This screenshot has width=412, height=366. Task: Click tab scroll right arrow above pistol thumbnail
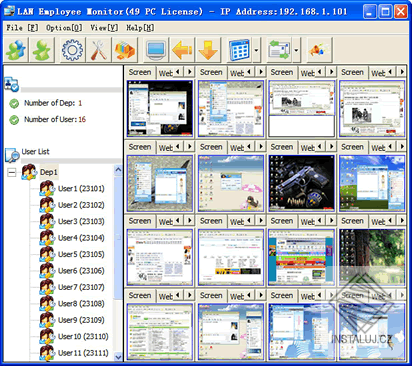point(331,146)
